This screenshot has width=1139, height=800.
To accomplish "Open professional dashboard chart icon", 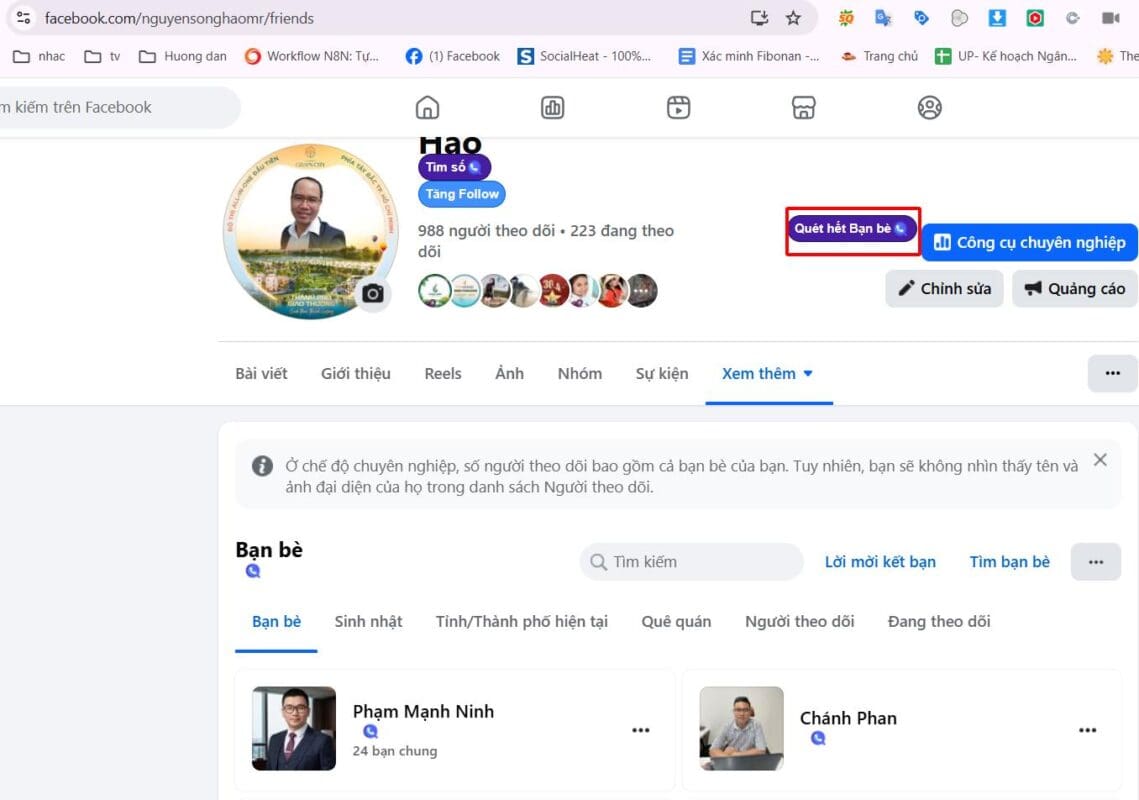I will (552, 108).
